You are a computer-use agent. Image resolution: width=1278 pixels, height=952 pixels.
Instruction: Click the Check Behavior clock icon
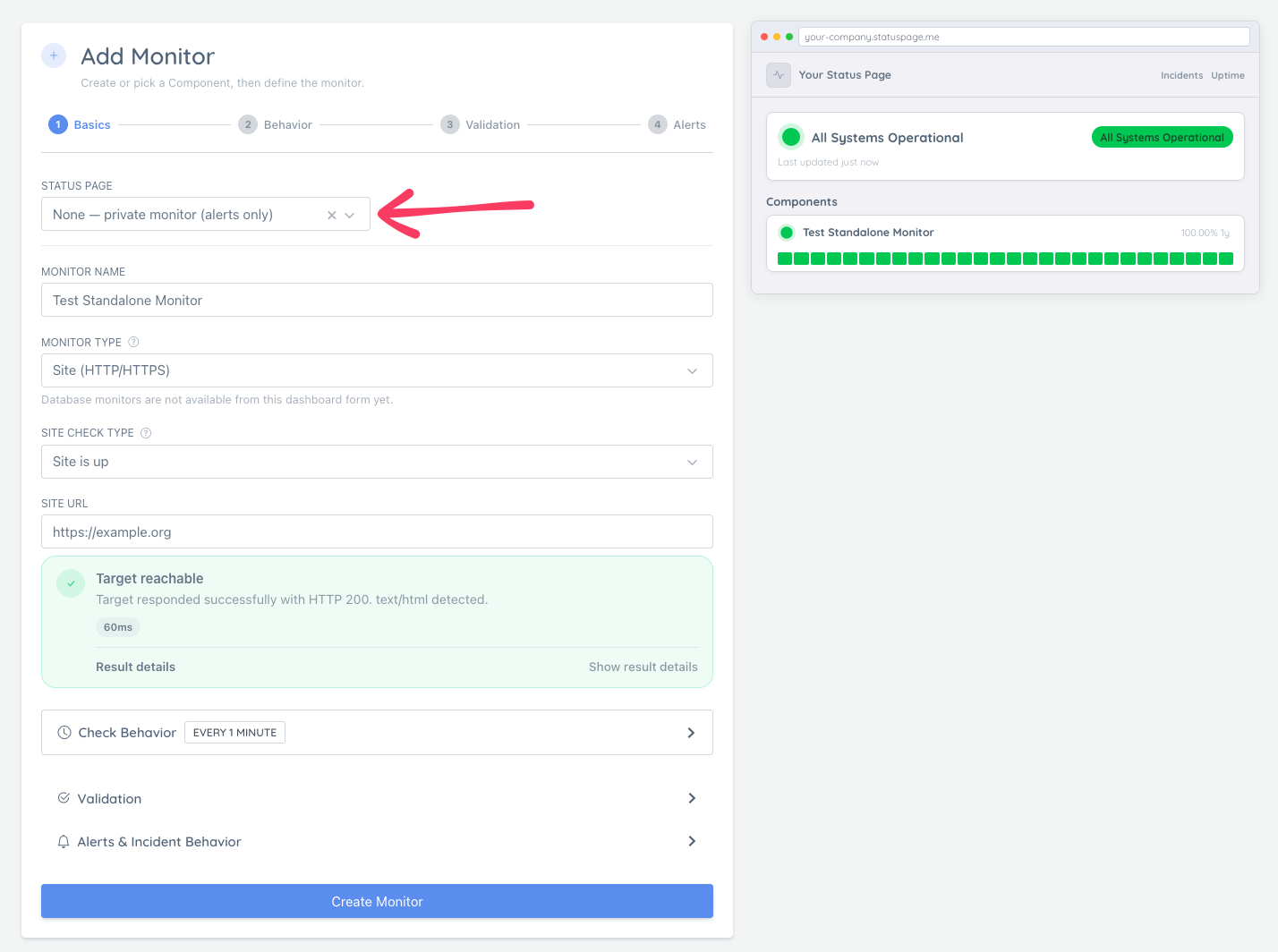(64, 732)
